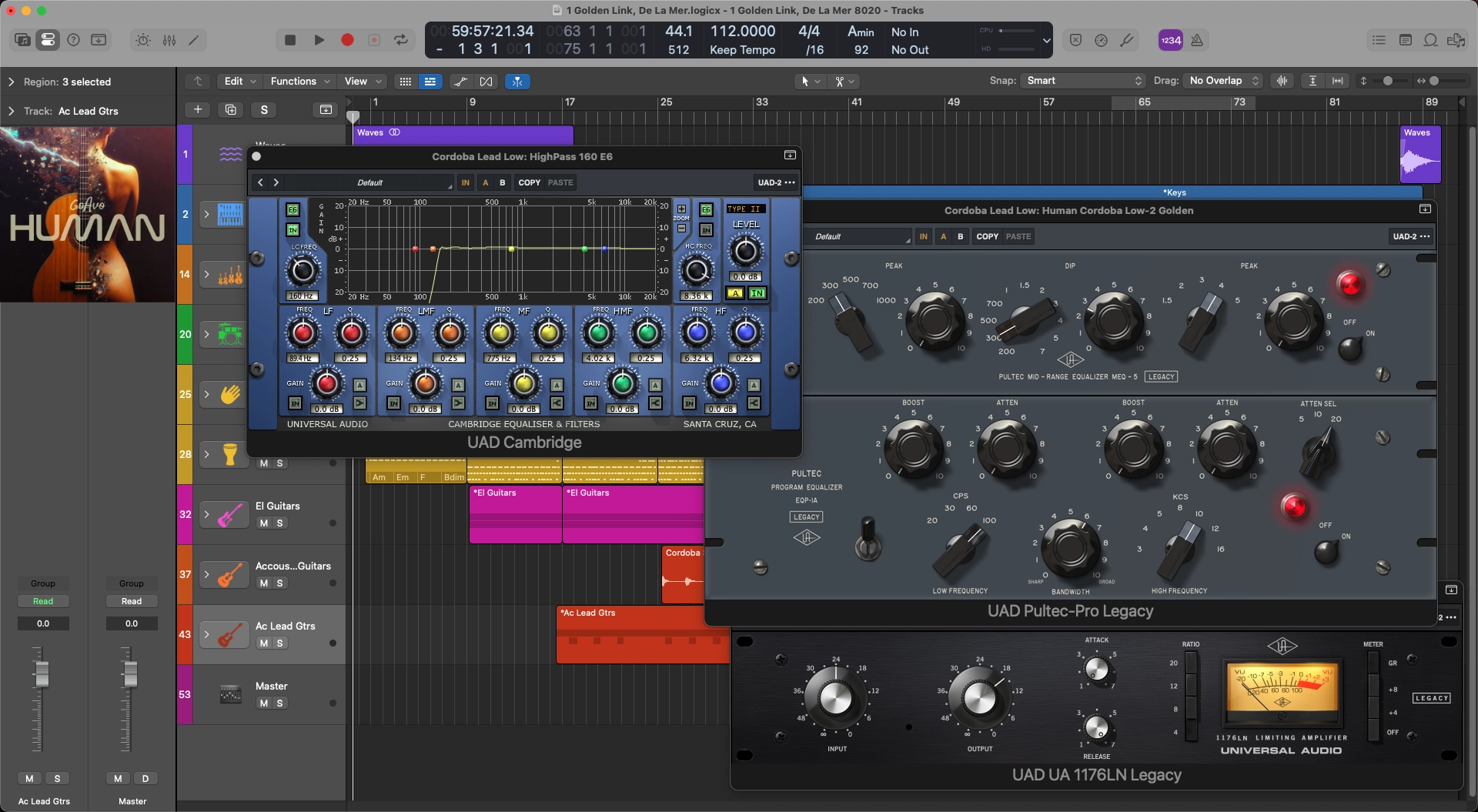Toggle the metronome icon

pyautogui.click(x=1197, y=40)
